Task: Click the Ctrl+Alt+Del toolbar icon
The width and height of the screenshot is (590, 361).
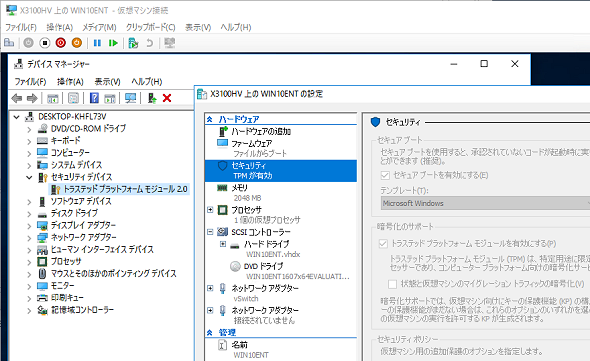Action: point(9,43)
